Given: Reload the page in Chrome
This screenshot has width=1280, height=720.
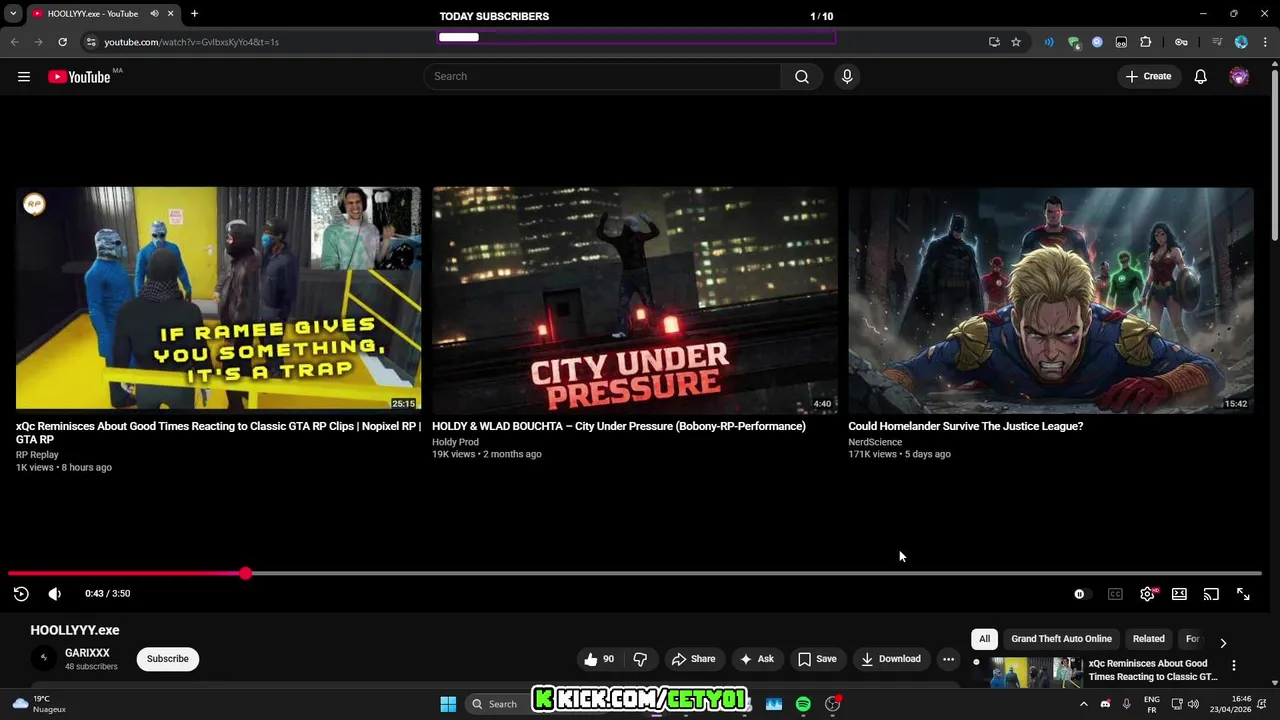Looking at the screenshot, I should click(x=62, y=42).
